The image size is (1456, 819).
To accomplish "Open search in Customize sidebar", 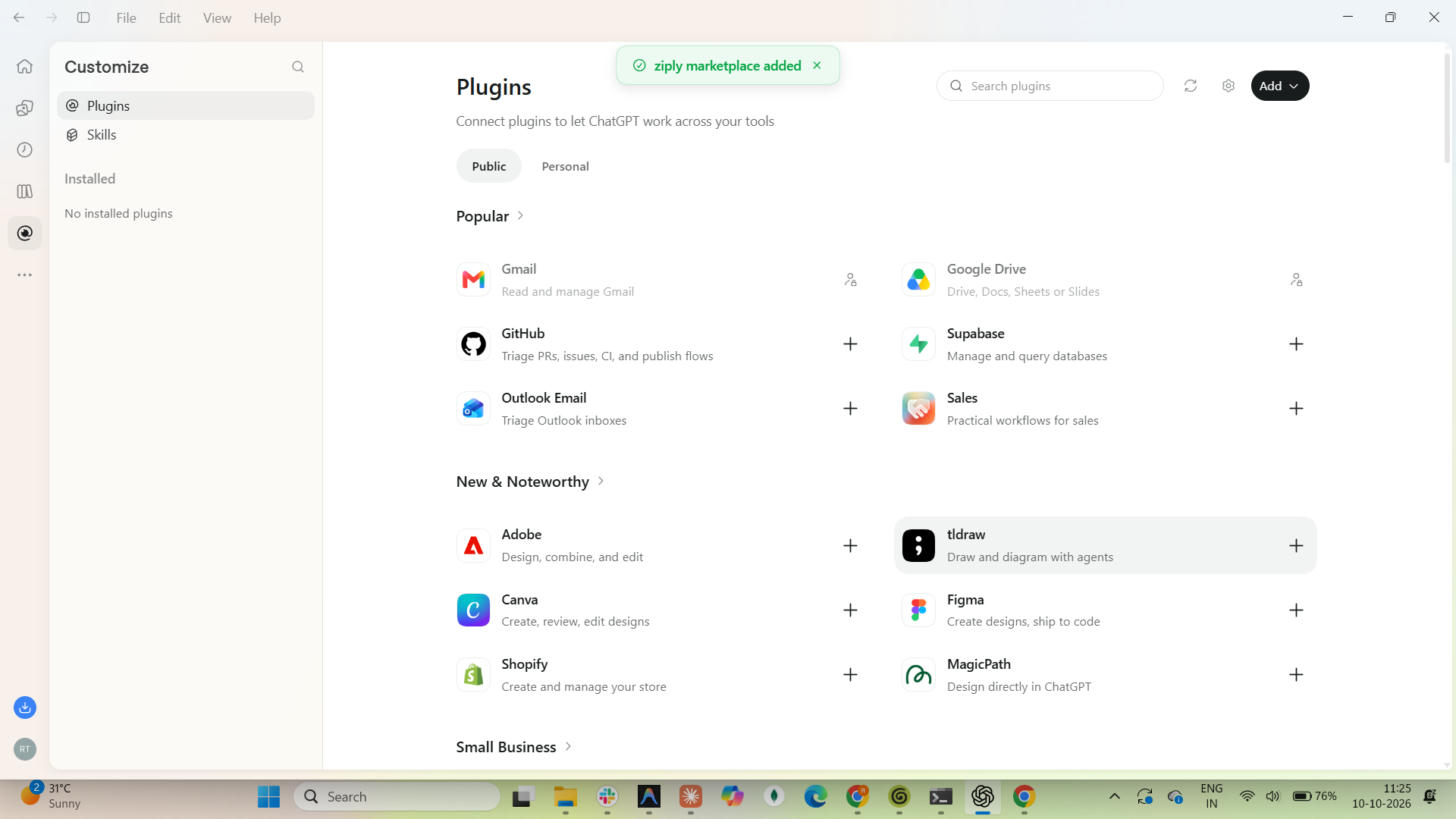I will 298,67.
